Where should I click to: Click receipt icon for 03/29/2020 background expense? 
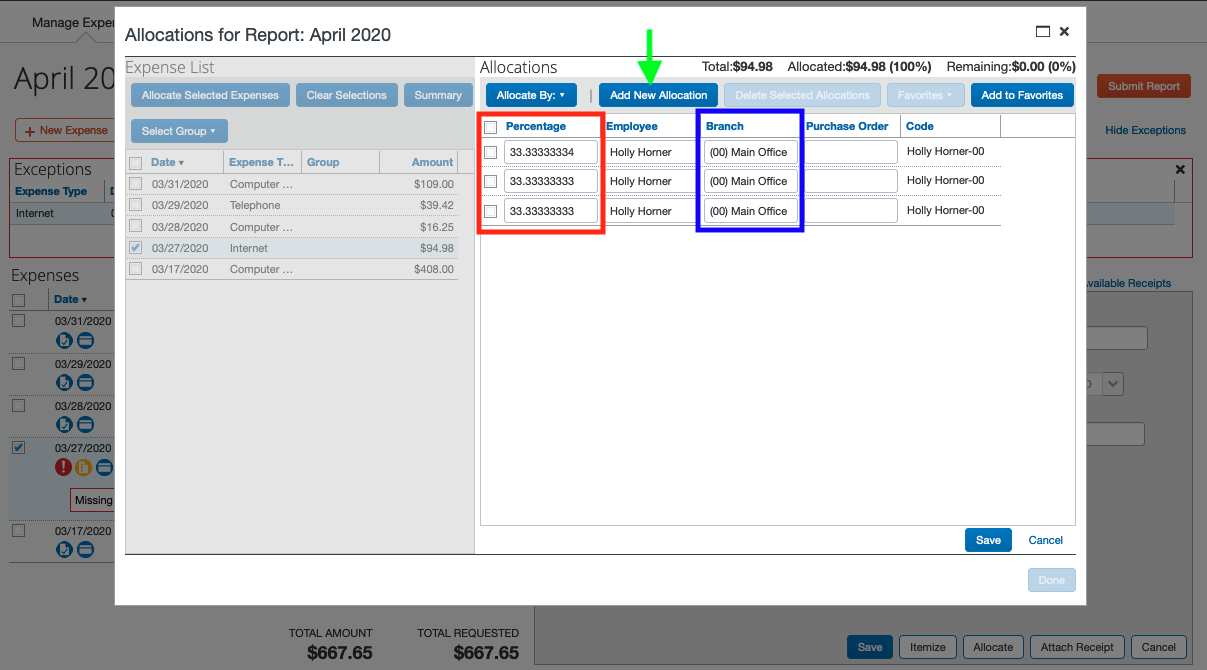63,382
